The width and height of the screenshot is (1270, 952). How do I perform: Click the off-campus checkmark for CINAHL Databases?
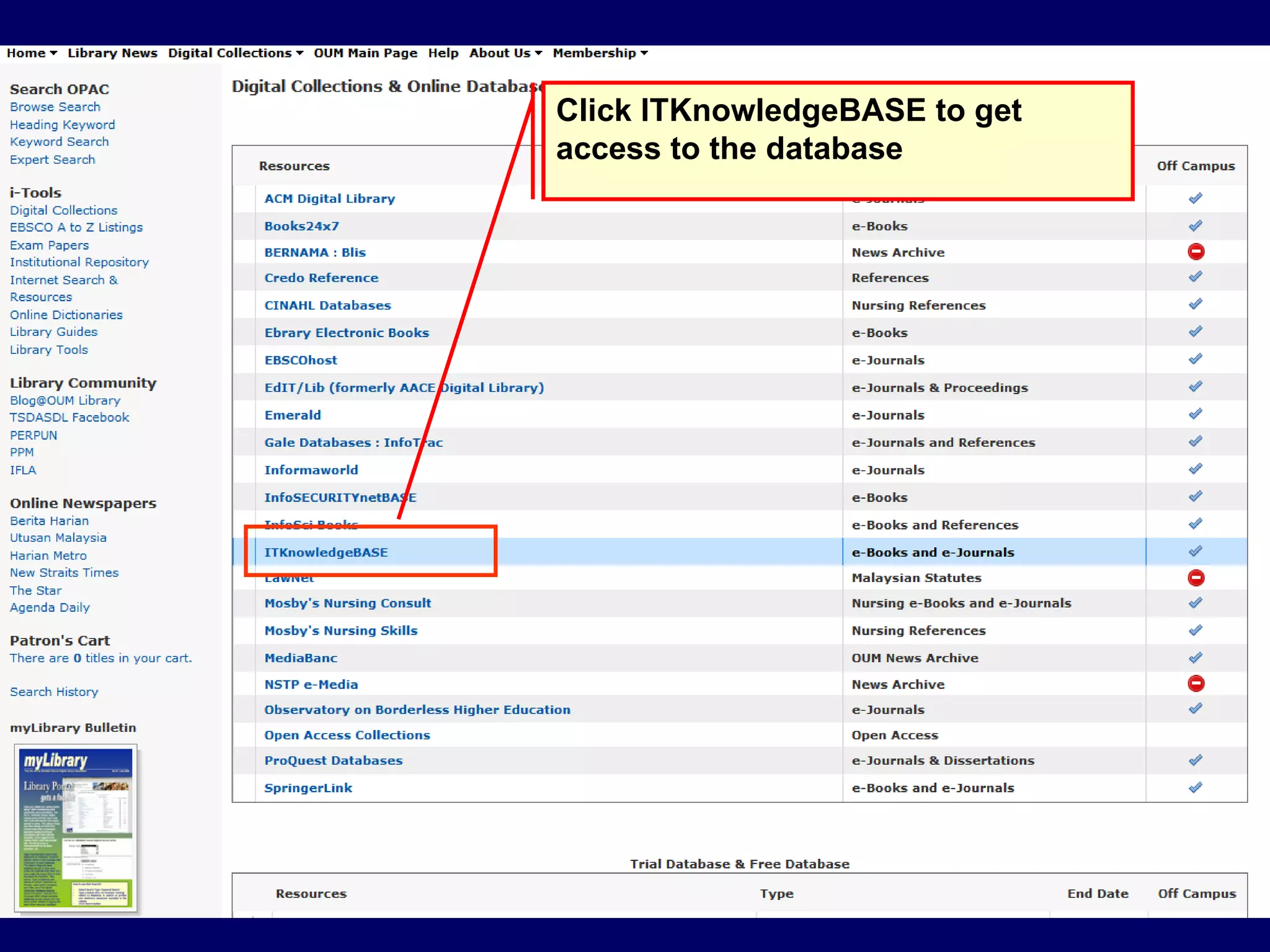(x=1196, y=304)
